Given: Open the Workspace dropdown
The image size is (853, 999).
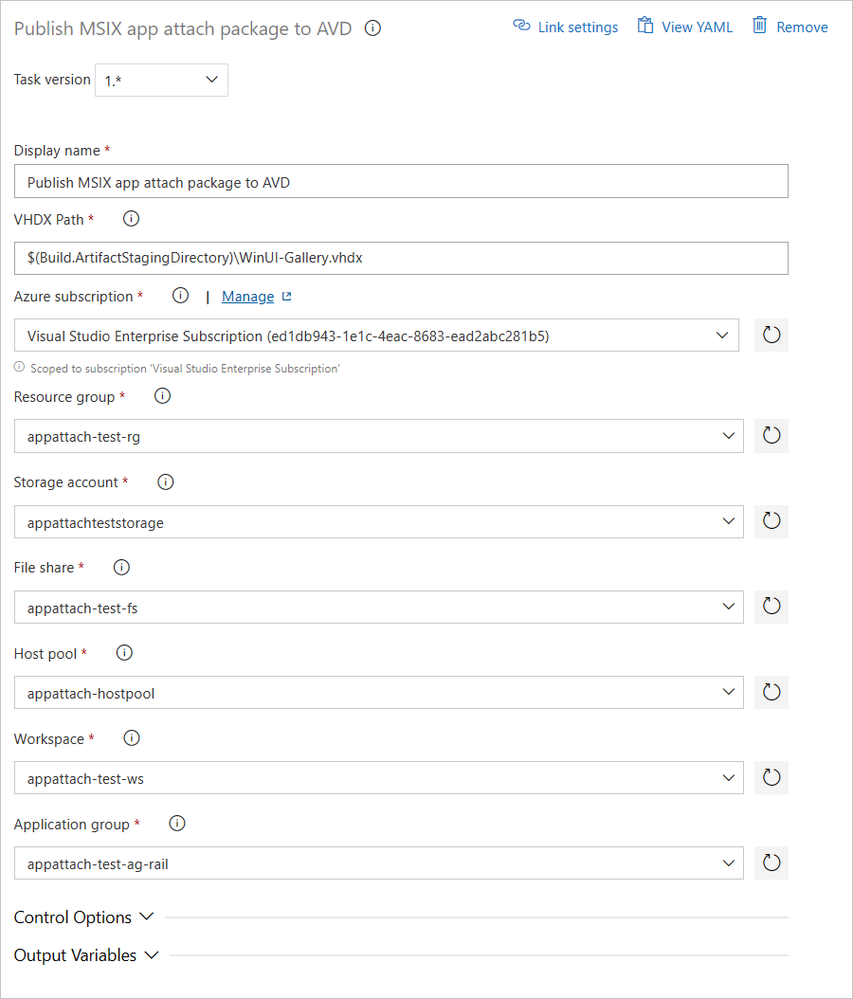Looking at the screenshot, I should [378, 777].
